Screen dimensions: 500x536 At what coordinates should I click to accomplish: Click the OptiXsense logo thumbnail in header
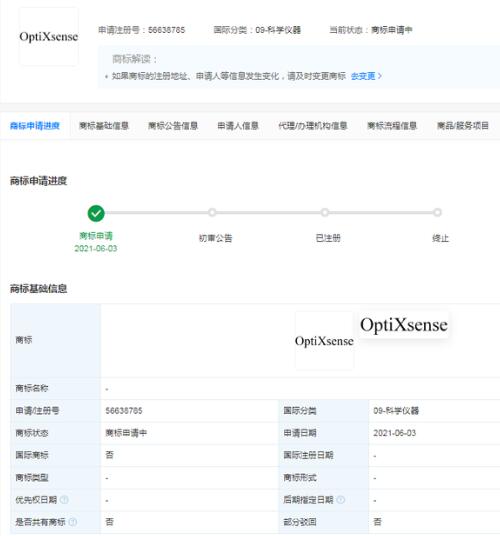click(49, 37)
